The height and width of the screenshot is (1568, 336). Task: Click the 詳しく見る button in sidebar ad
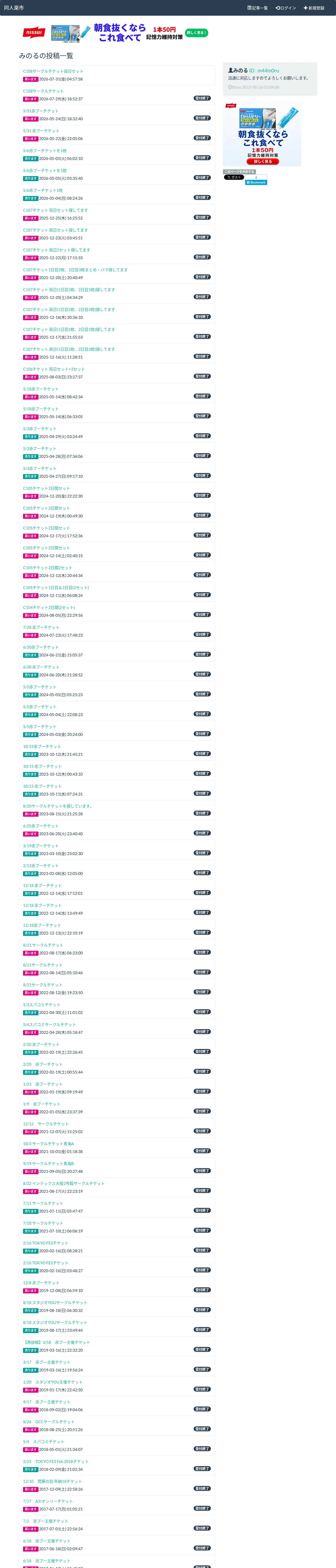coord(263,161)
